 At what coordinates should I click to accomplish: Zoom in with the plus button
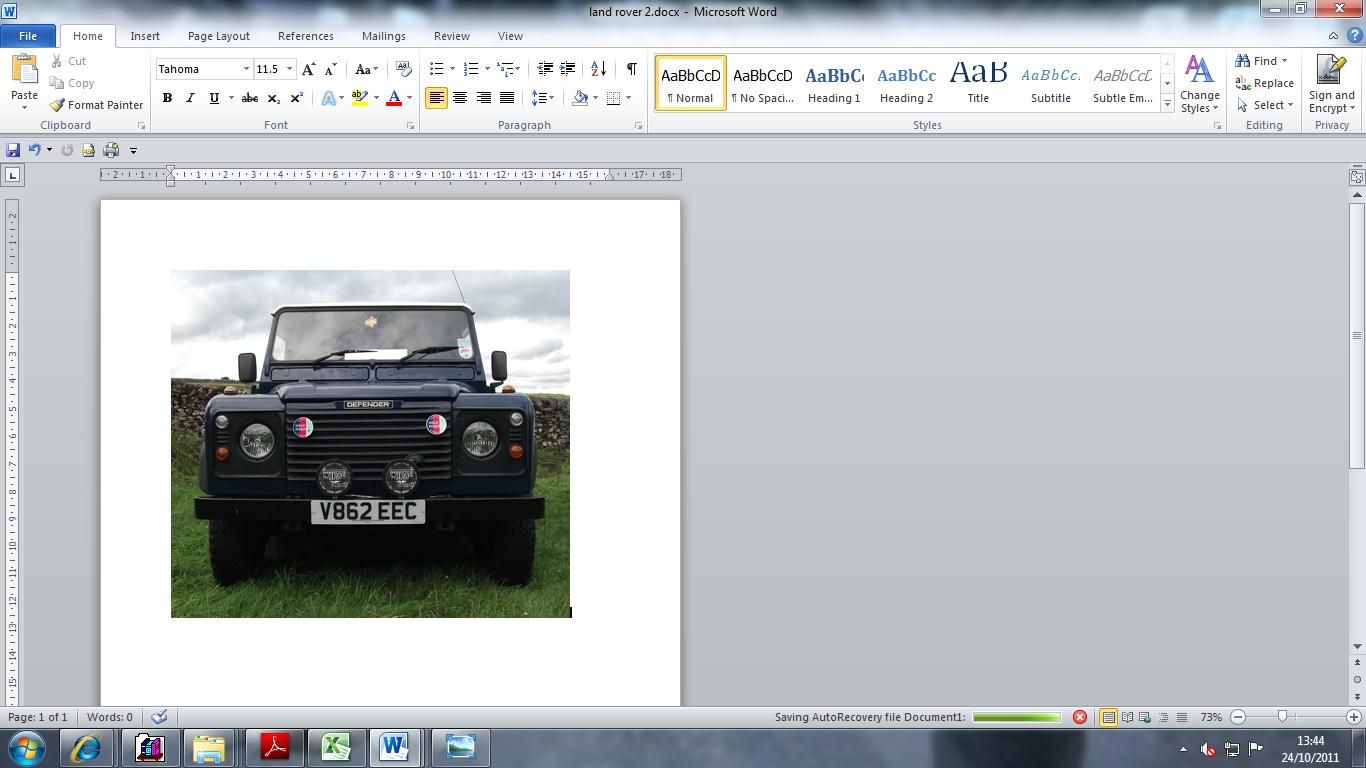(1354, 717)
